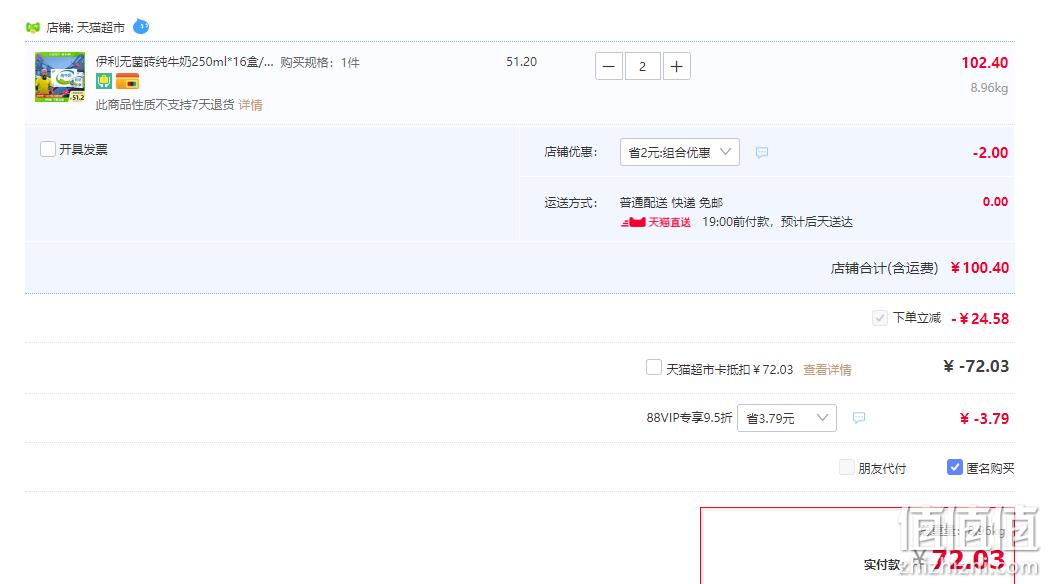
Task: Click the quantity input field showing 2
Action: (x=642, y=66)
